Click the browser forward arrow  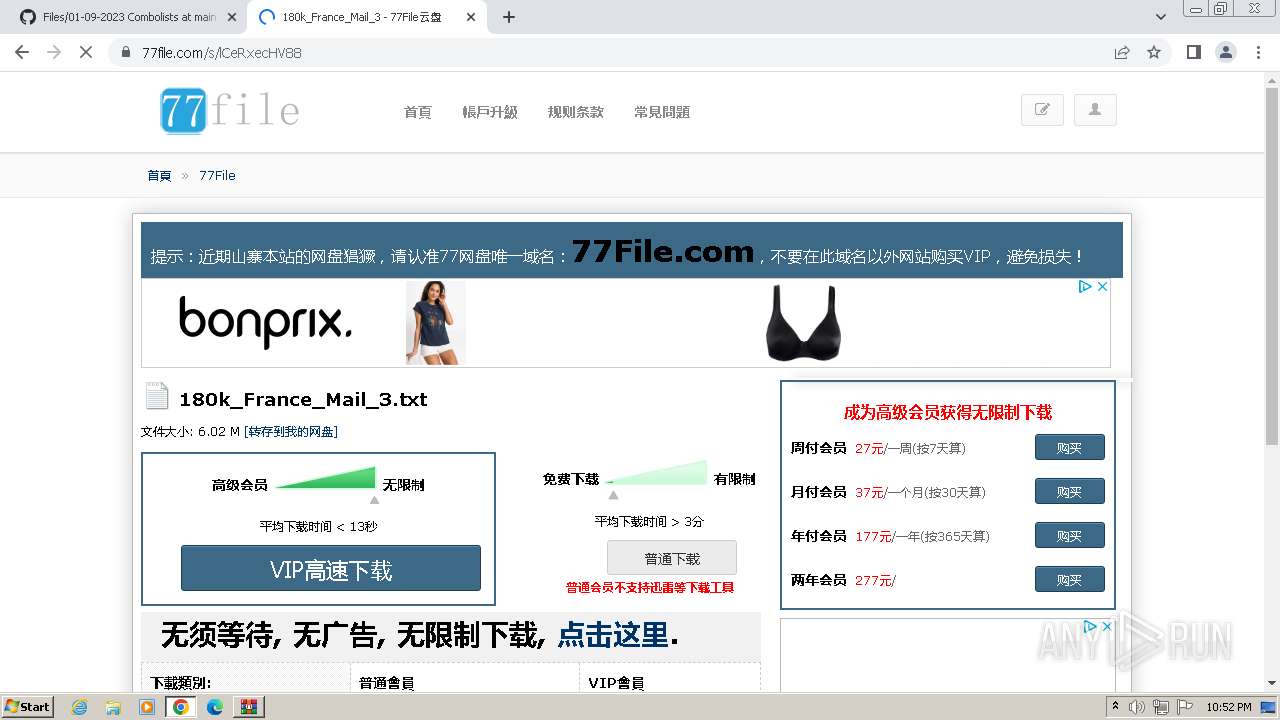(x=54, y=52)
